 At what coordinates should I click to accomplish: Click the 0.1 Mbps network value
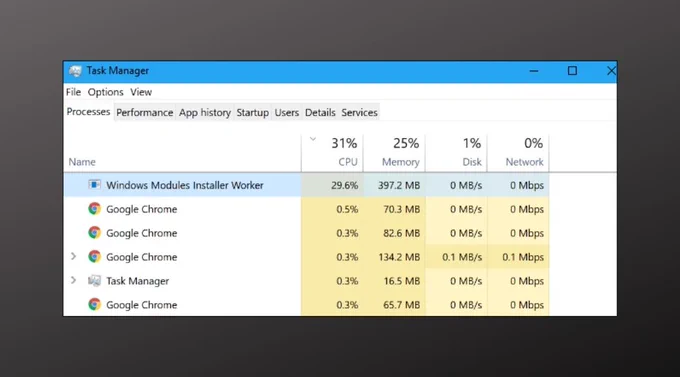[523, 257]
